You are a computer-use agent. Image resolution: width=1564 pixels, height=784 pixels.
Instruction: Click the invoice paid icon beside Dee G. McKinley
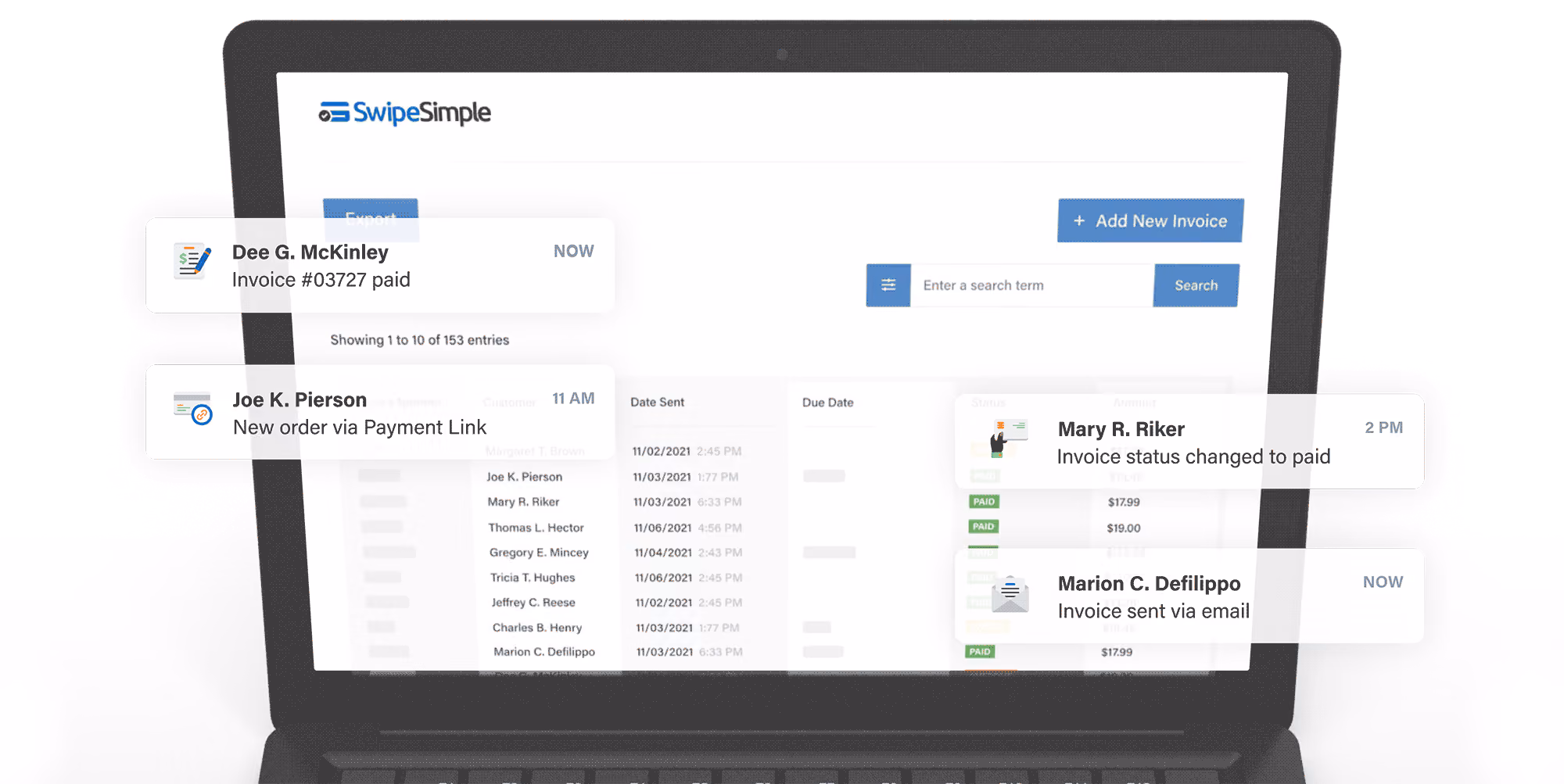[x=192, y=261]
